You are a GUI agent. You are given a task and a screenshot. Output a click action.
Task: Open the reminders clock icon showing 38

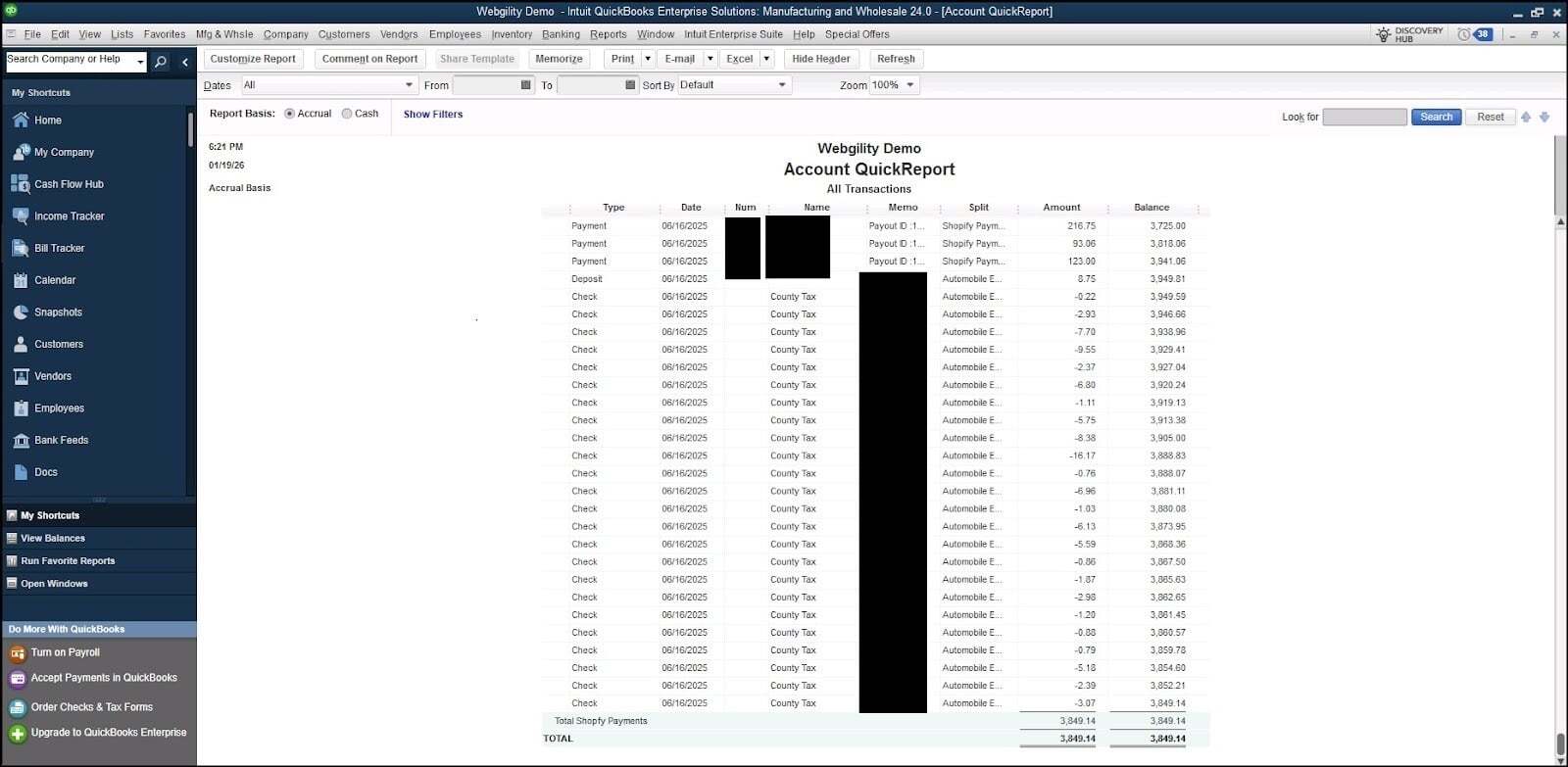[1463, 34]
